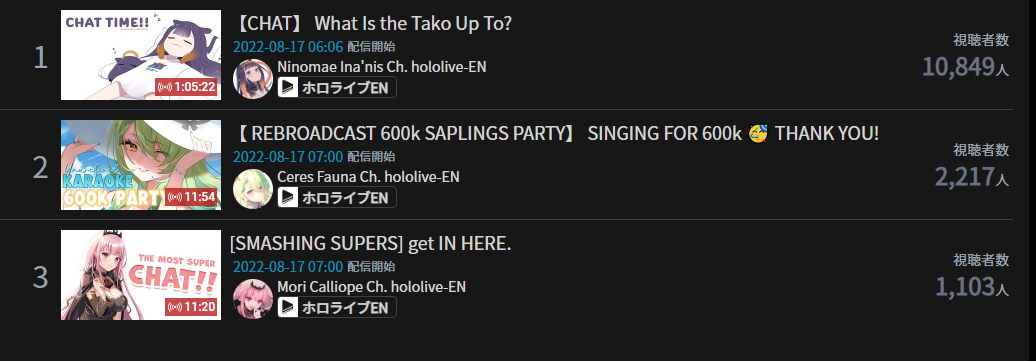The width and height of the screenshot is (1036, 361).
Task: Click Mori Calliope Ch. hololive-EN channel name
Action: point(372,287)
